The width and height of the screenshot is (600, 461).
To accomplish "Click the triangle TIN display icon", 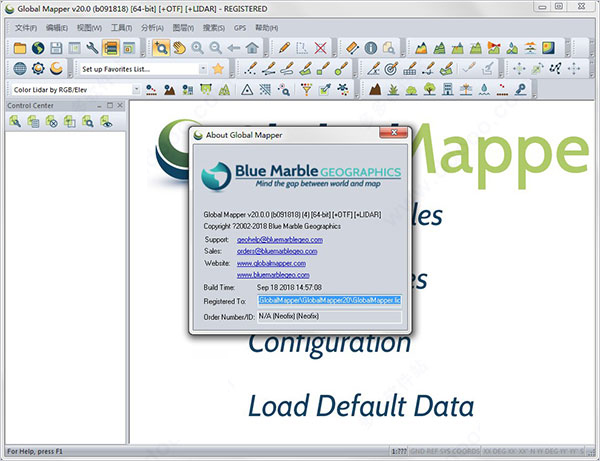I will tap(247, 90).
